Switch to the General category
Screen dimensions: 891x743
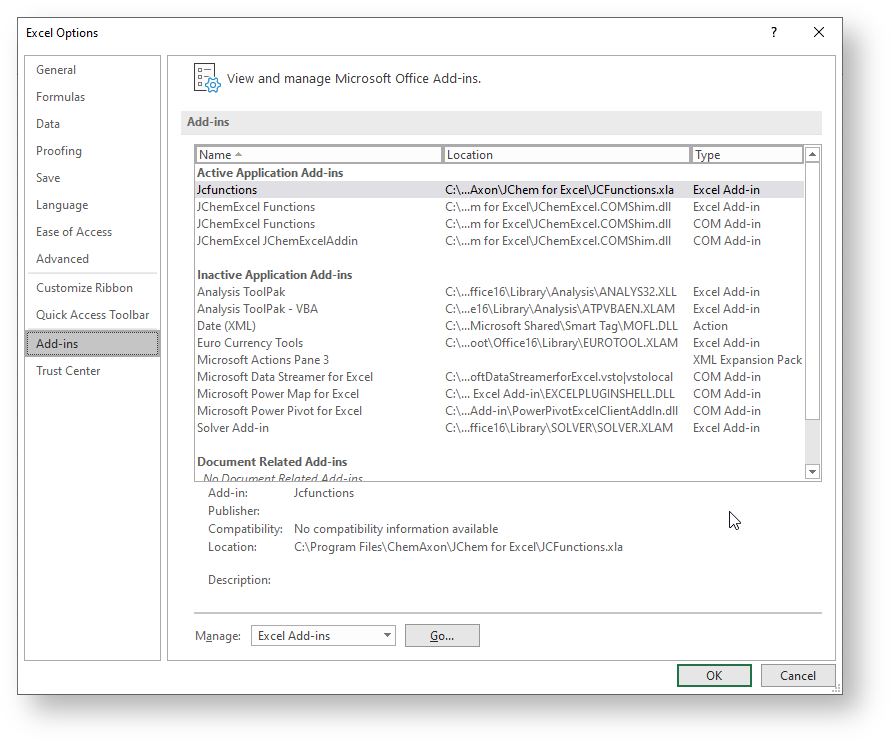pyautogui.click(x=56, y=70)
